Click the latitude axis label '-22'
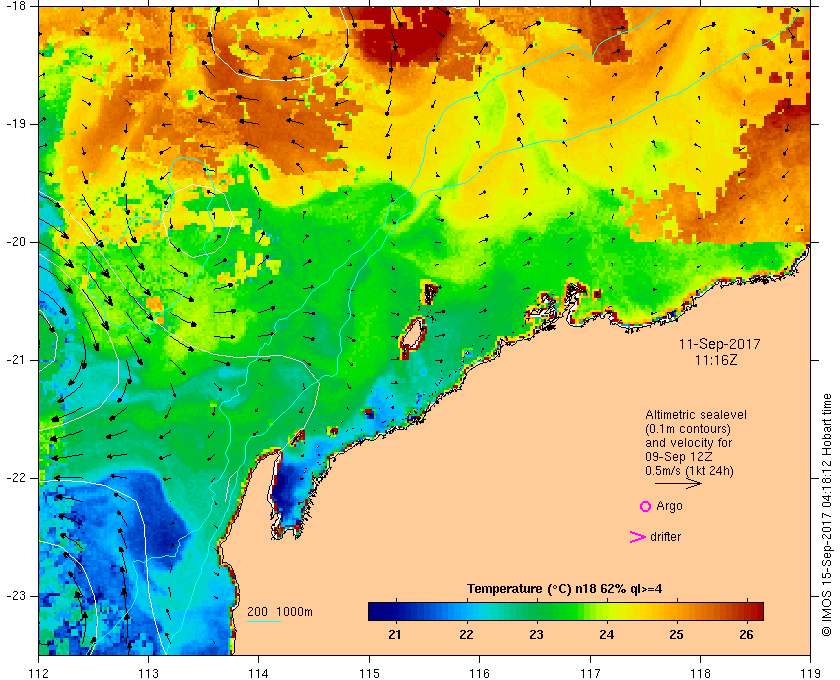 click(16, 478)
